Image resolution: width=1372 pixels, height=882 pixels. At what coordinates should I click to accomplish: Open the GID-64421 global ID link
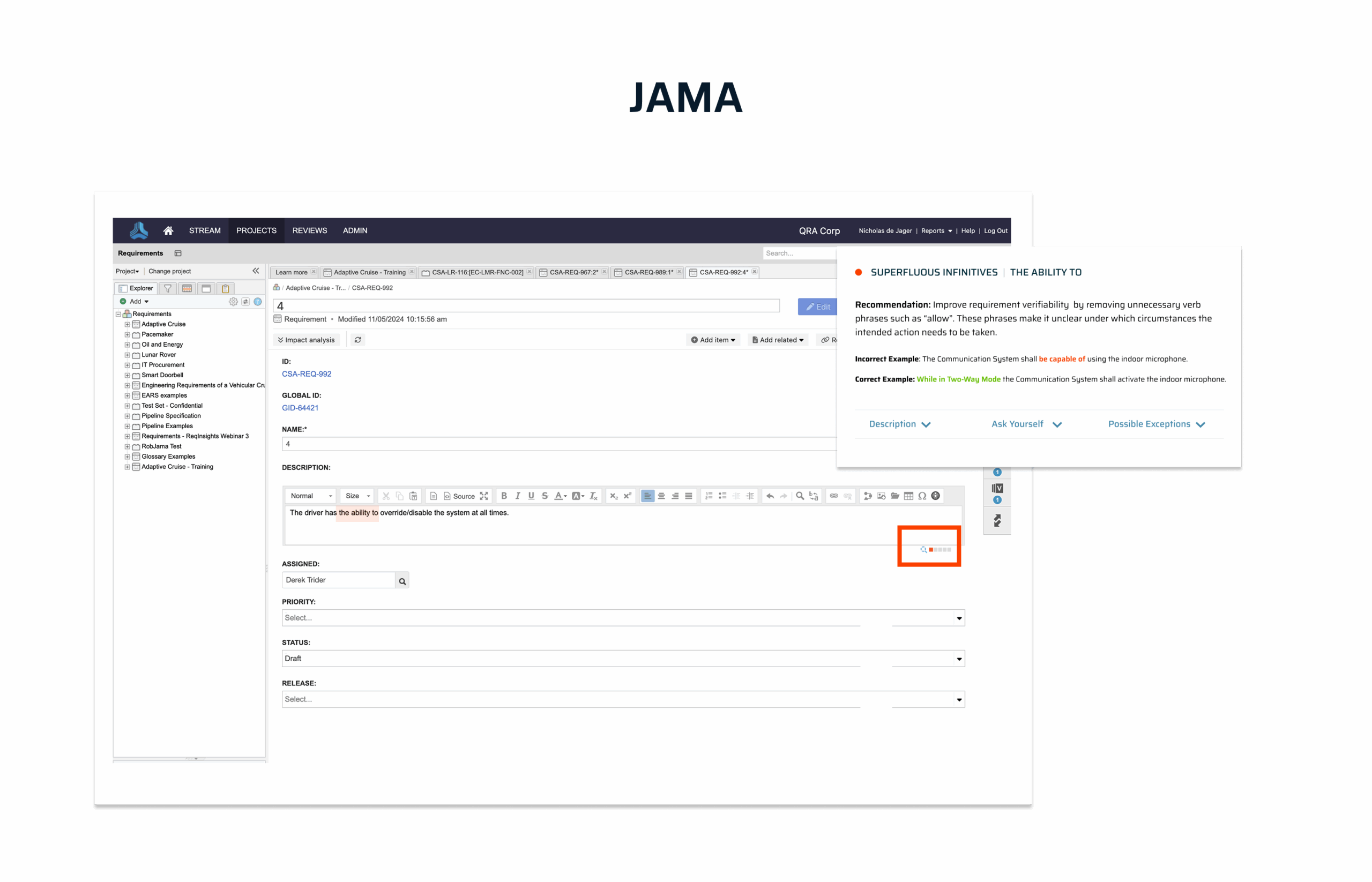click(300, 408)
